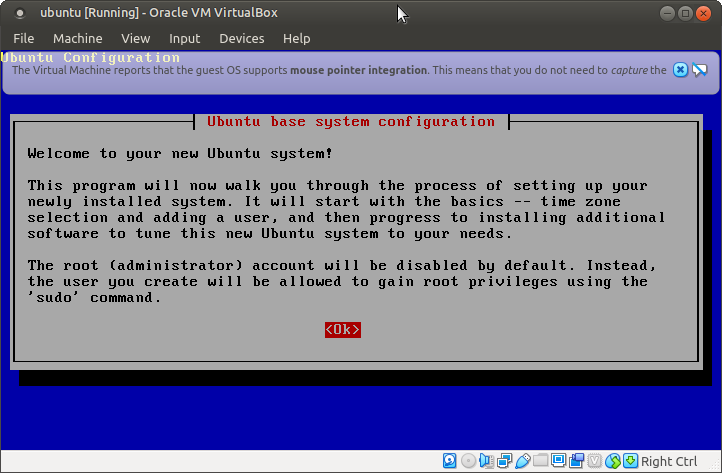Viewport: 722px width, 473px height.
Task: Click the keyboard capture arrow icon
Action: point(630,461)
